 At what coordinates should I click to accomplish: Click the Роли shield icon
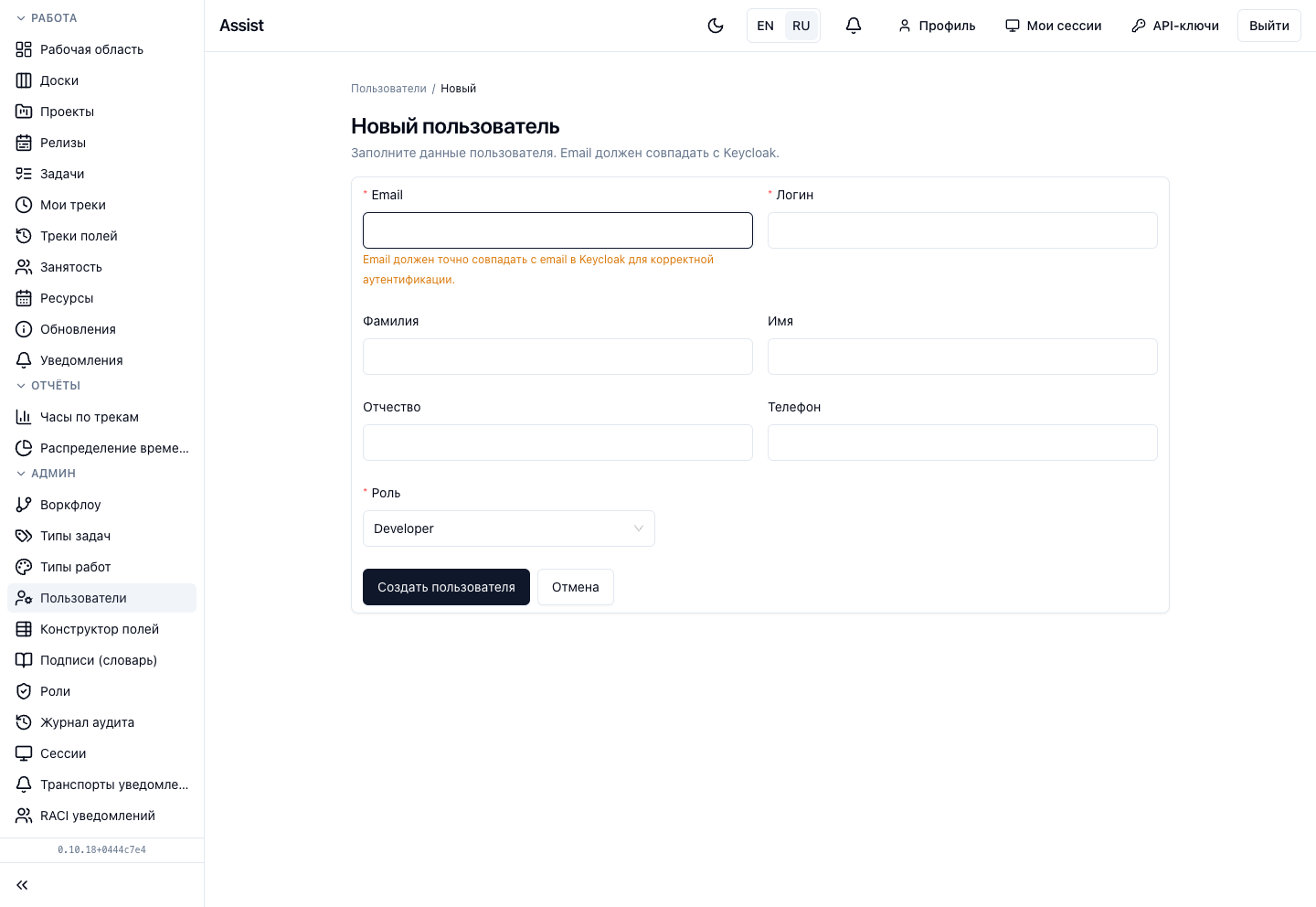point(24,691)
